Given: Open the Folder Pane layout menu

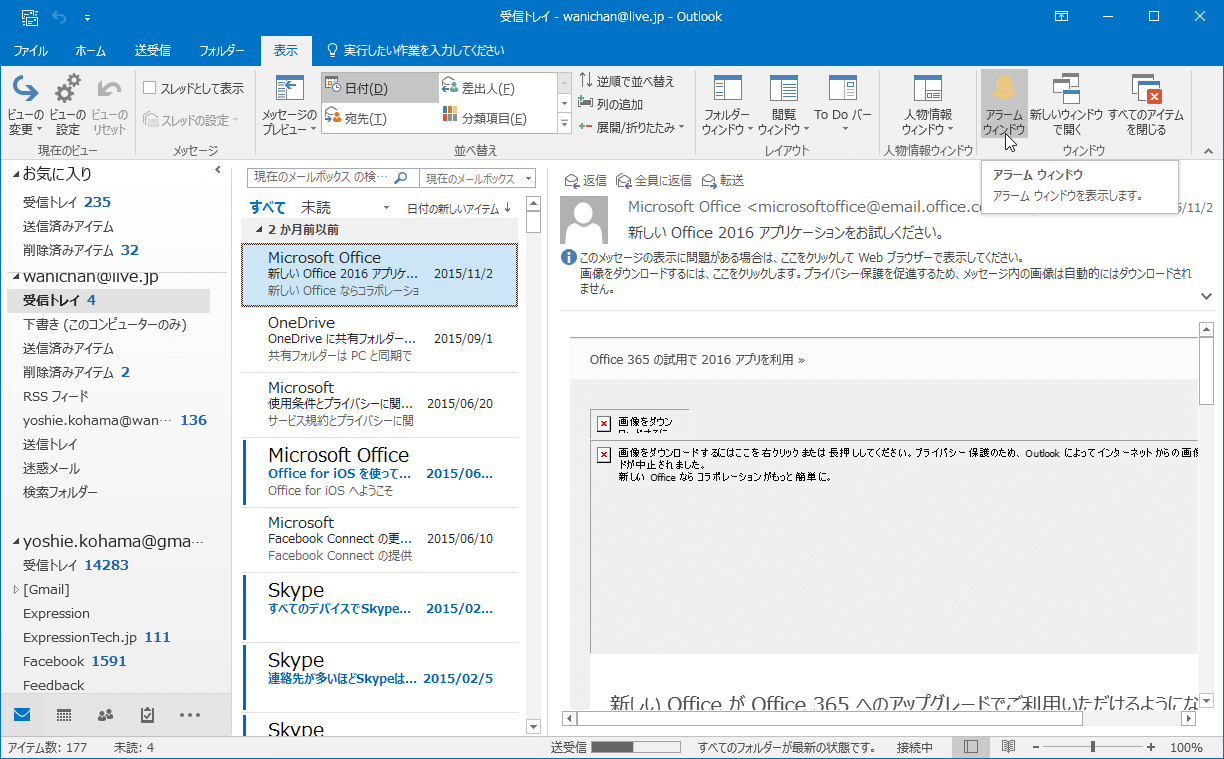Looking at the screenshot, I should [x=727, y=105].
